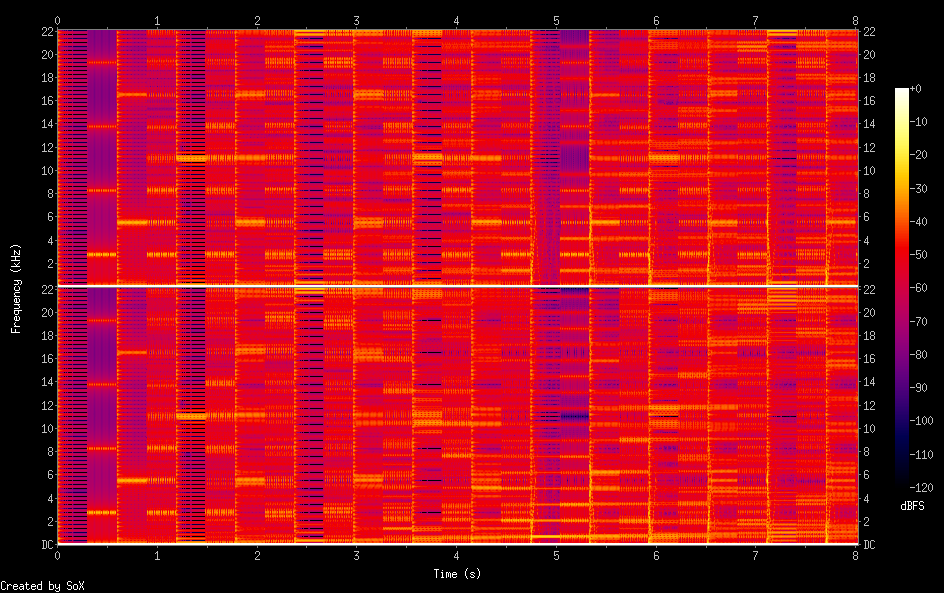This screenshot has height=593, width=944.
Task: Select the -20 value on the dBFS legend
Action: pyautogui.click(x=918, y=155)
